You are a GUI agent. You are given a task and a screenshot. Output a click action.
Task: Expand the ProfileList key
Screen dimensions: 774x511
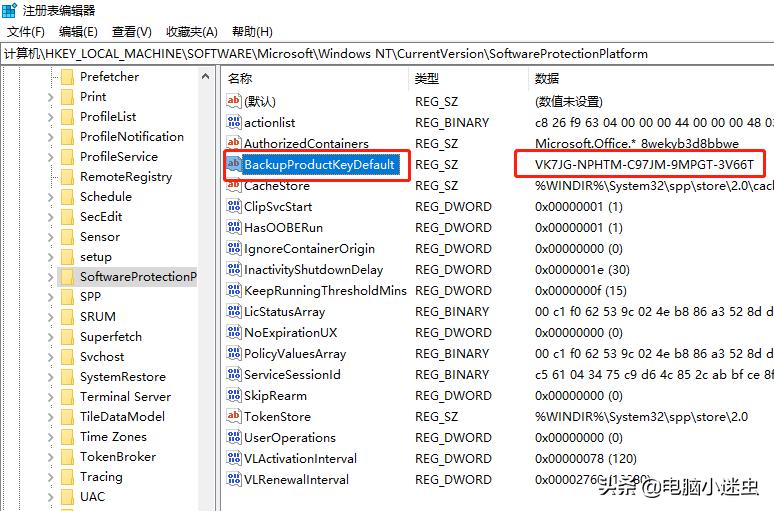coord(50,117)
